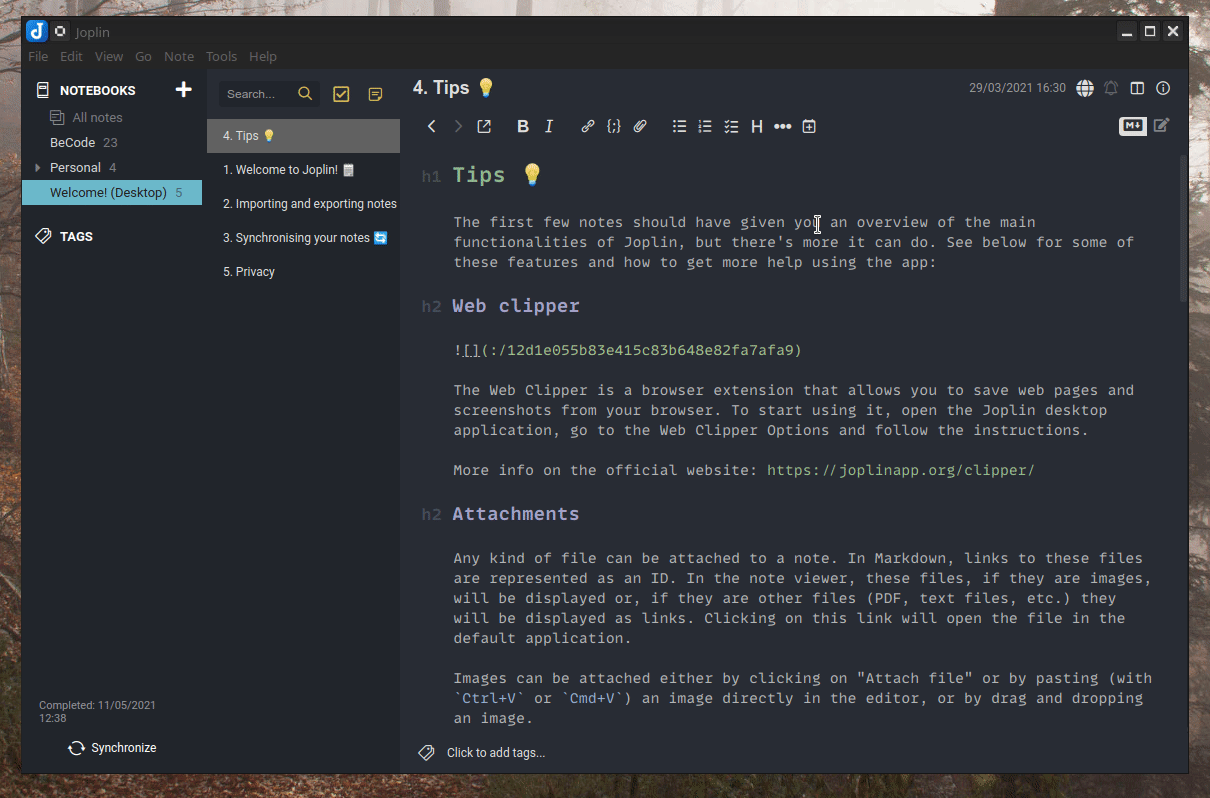Switch to rich text editor
The height and width of the screenshot is (798, 1210).
pyautogui.click(x=1161, y=126)
